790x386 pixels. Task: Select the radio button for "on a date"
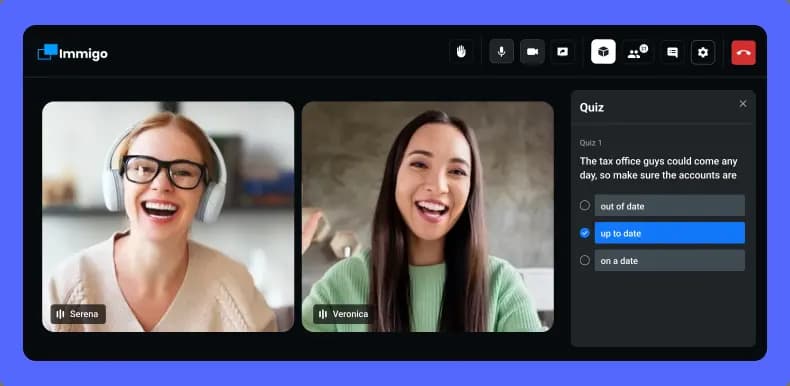584,260
